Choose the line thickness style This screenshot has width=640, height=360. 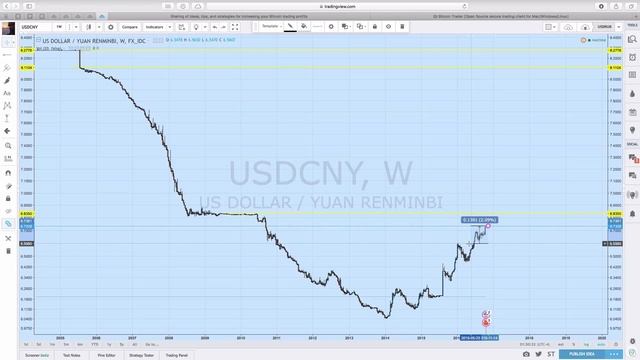click(318, 27)
